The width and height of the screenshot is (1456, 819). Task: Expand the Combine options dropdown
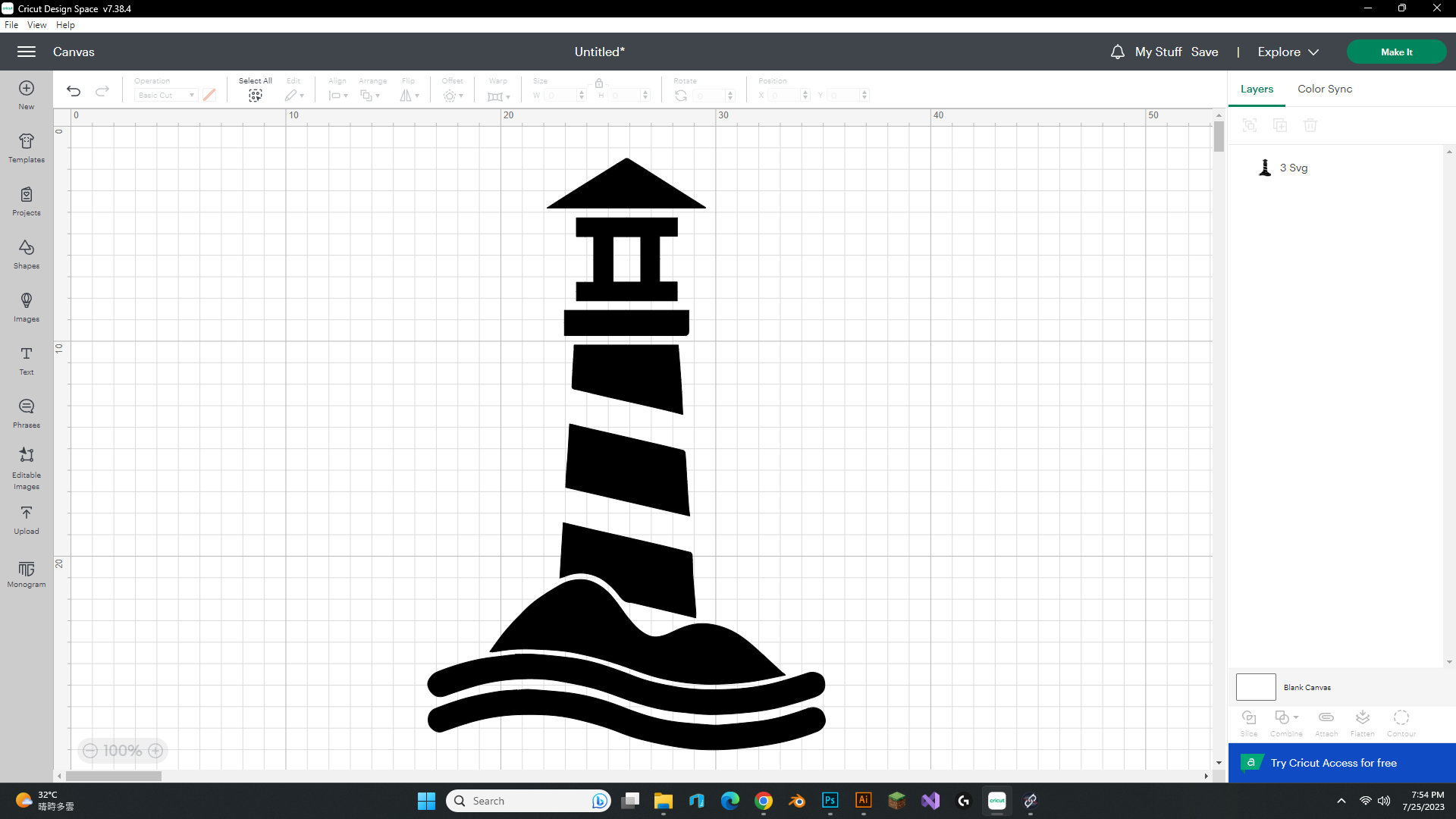(x=1297, y=718)
